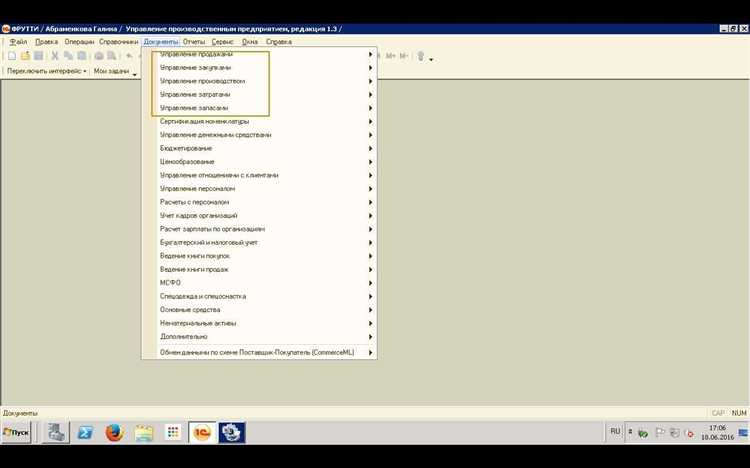Viewport: 750px width, 468px height.
Task: Choose Нематериальные активы menu entry
Action: 259,323
